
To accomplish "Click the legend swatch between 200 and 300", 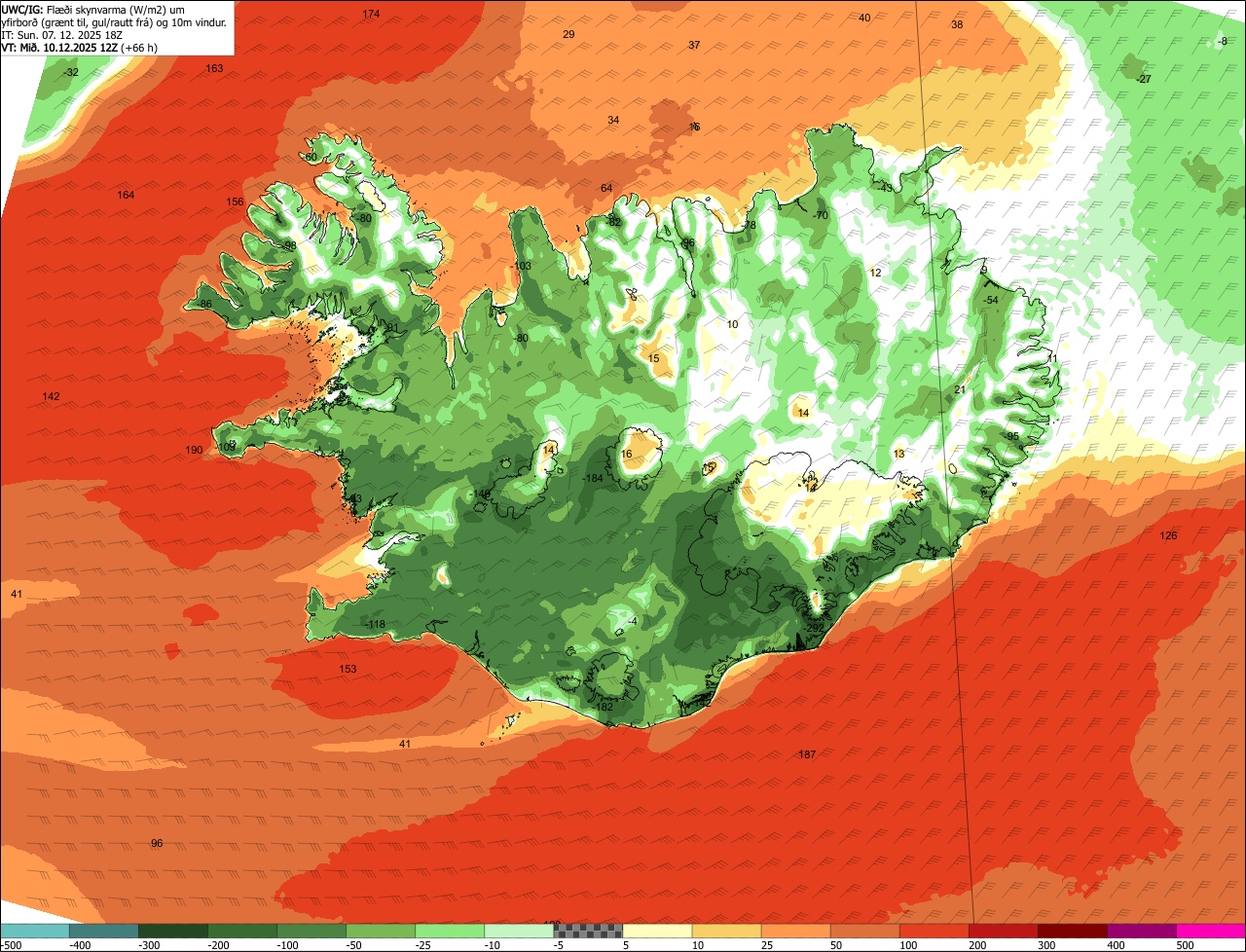I will (x=1004, y=931).
